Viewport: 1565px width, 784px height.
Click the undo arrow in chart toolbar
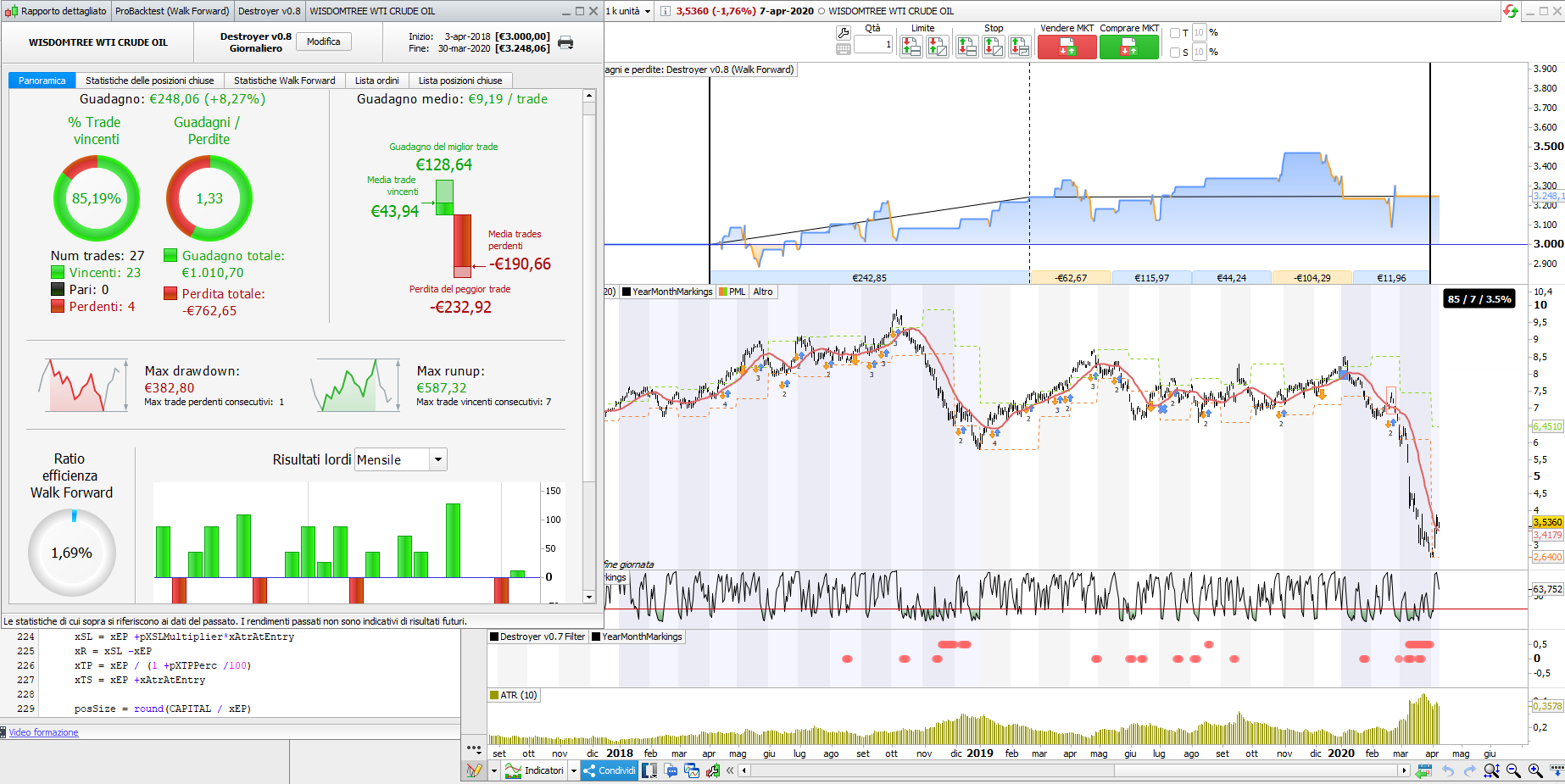[x=1448, y=770]
